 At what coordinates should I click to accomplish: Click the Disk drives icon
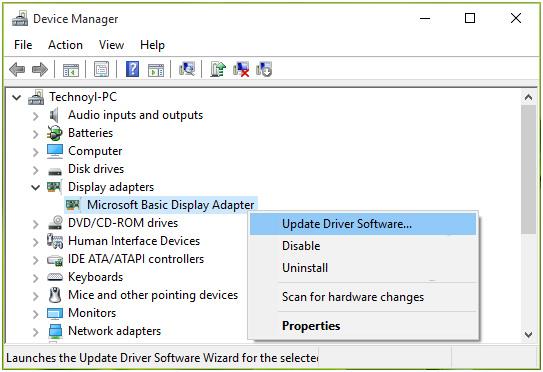point(55,170)
